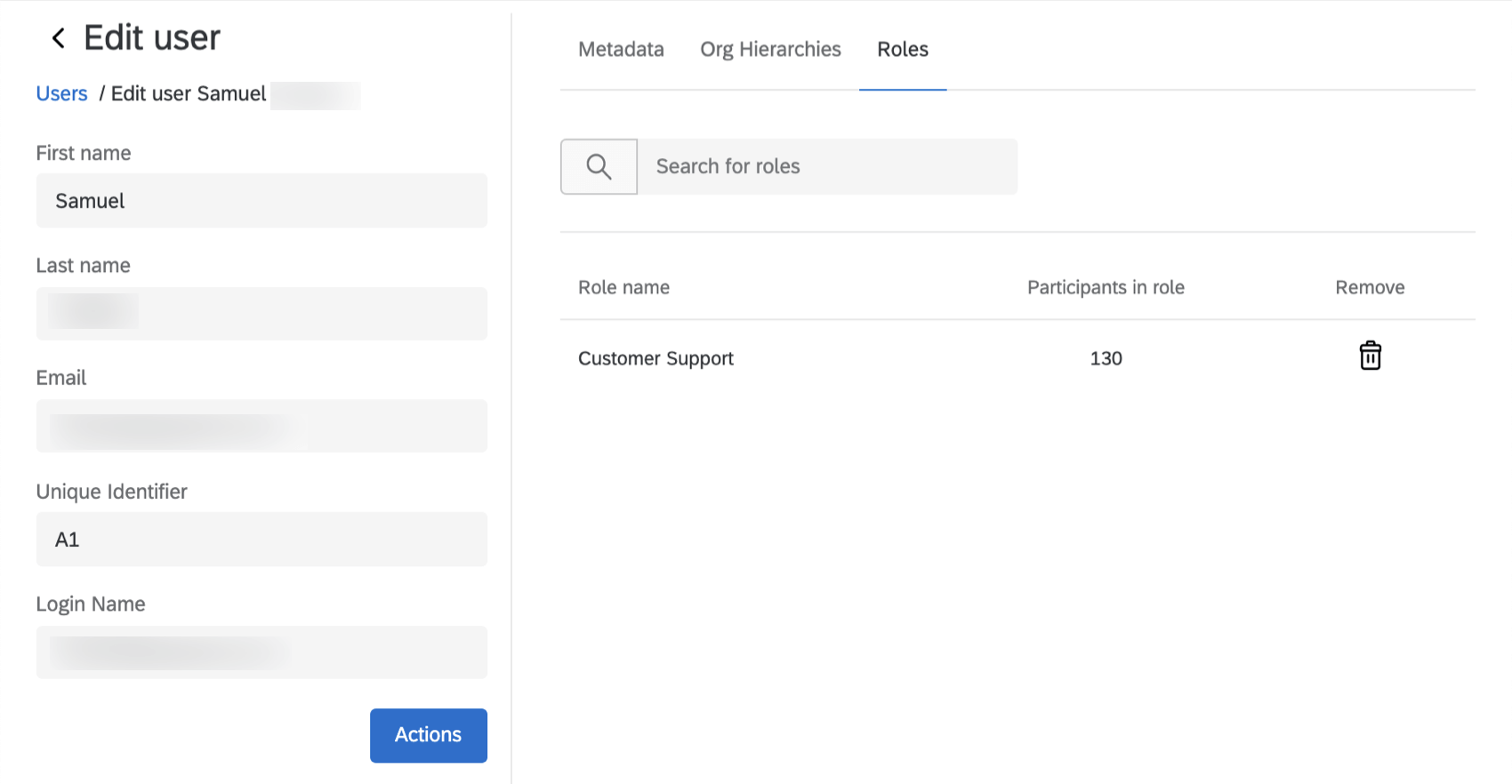
Task: Click the 130 participants count
Action: coord(1106,359)
